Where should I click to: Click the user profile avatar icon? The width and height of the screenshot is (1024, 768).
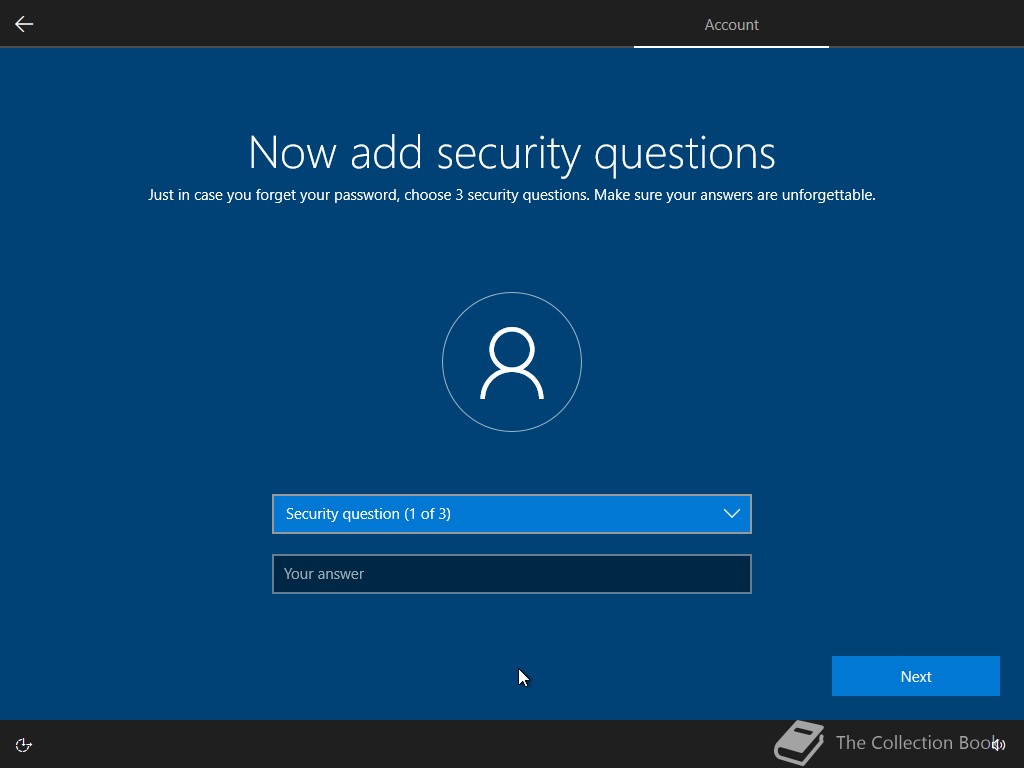(x=512, y=362)
